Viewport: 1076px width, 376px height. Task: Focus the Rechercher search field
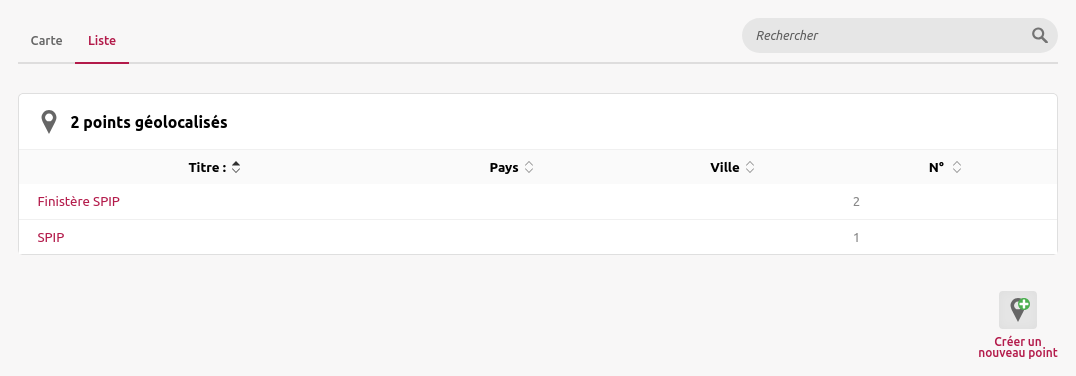[x=885, y=36]
